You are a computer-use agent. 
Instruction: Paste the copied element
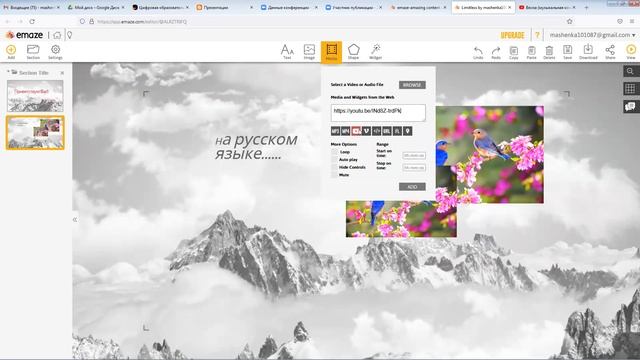pyautogui.click(x=531, y=52)
